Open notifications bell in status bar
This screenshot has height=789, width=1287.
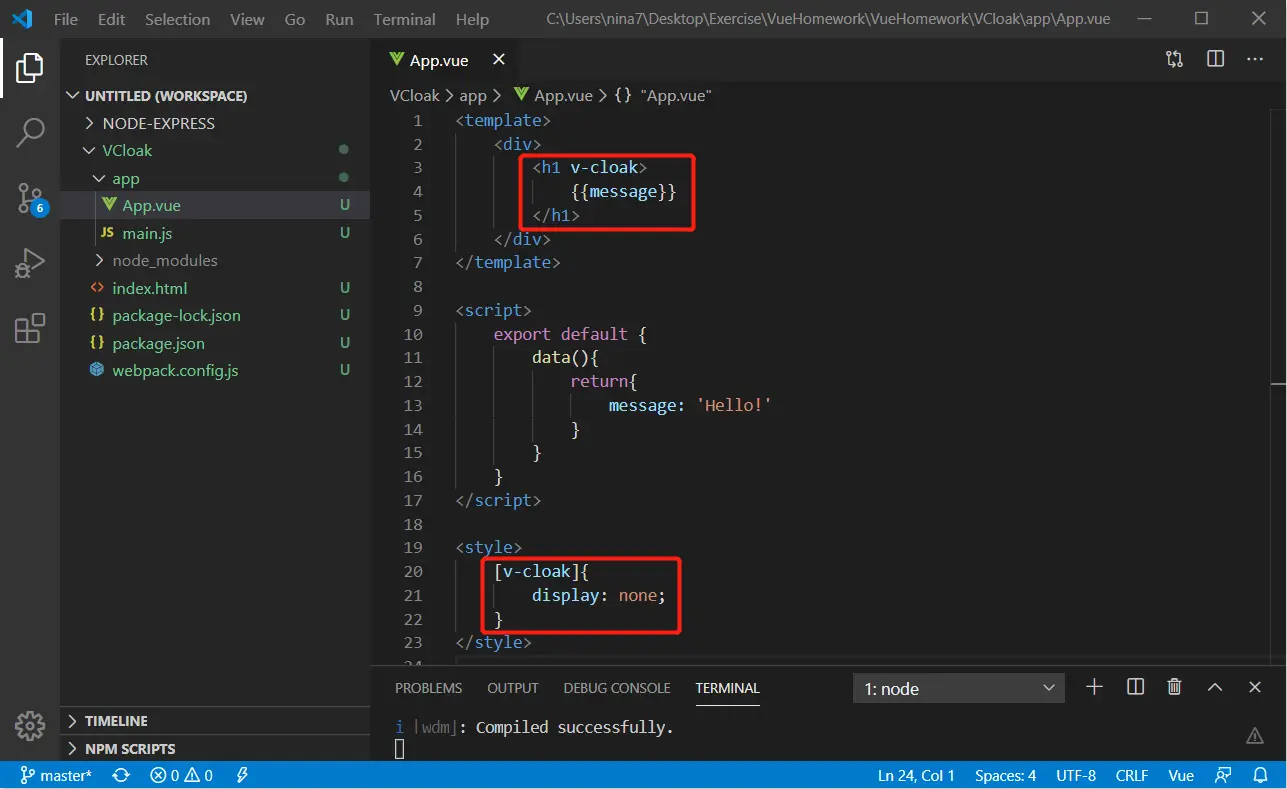click(x=1260, y=775)
